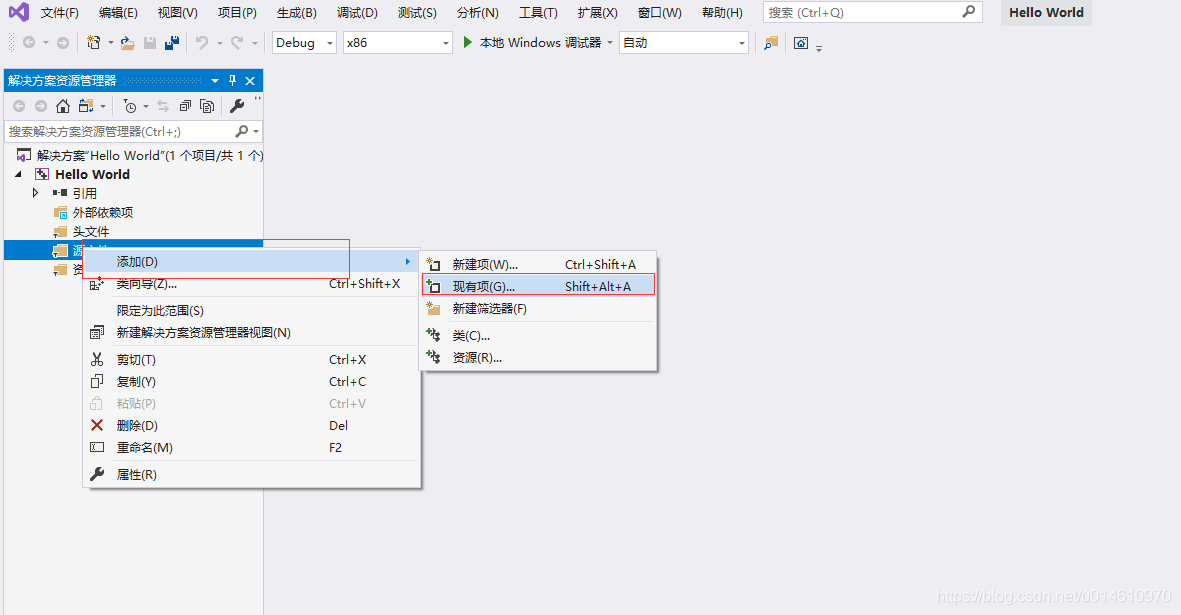Choose 资源(R)... in the submenu
The height and width of the screenshot is (615, 1181).
(538, 358)
